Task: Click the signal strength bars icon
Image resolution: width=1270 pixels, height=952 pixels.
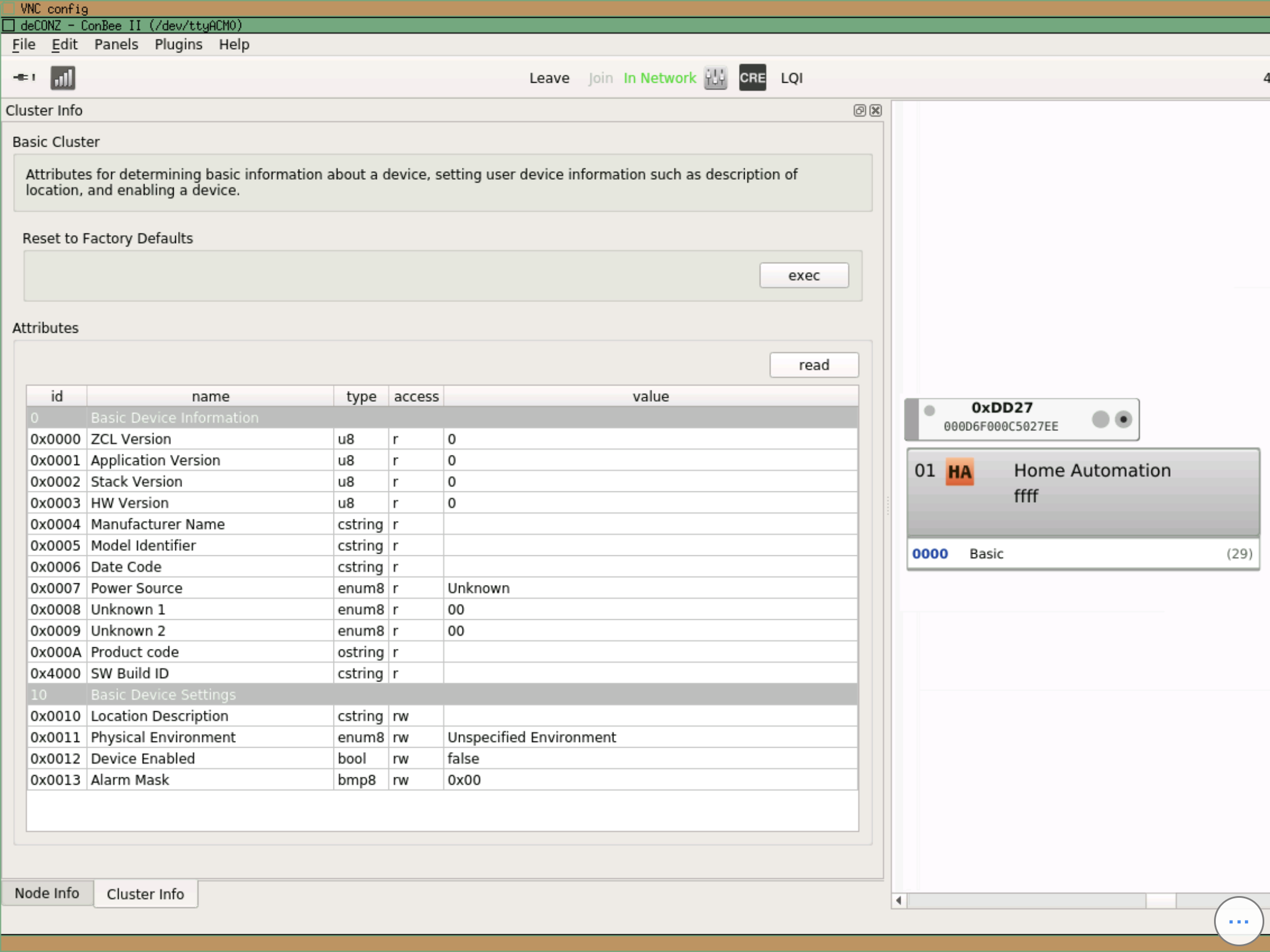Action: tap(63, 78)
